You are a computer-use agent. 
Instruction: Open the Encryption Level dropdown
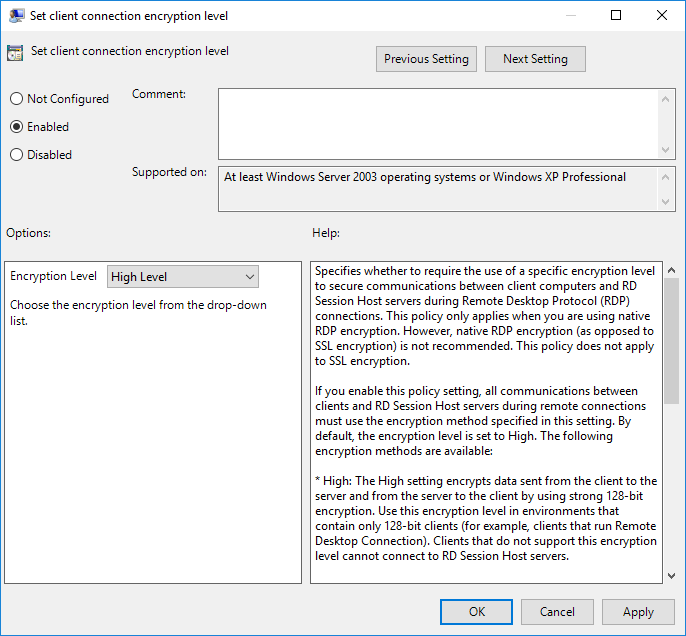[182, 277]
